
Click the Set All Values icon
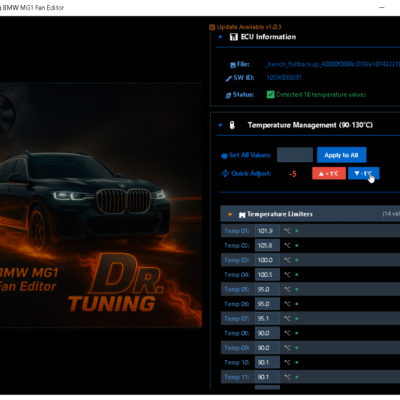[224, 156]
